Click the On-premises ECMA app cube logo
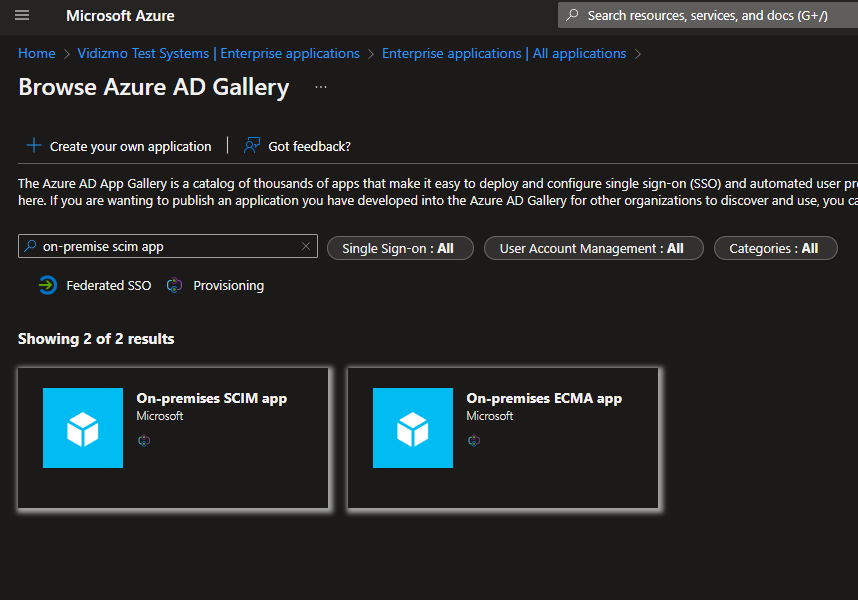The width and height of the screenshot is (858, 600). (413, 428)
